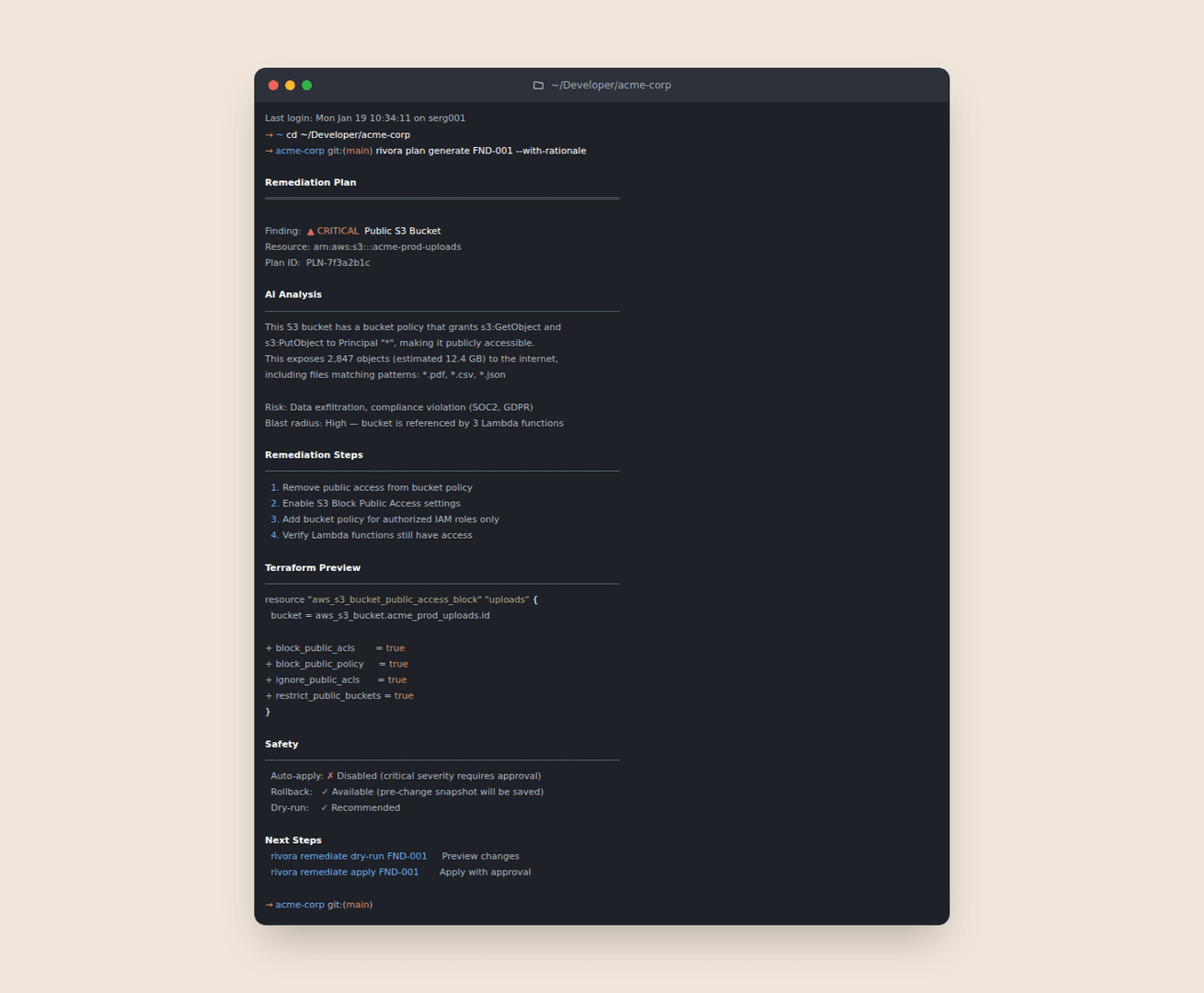Click the checkmark next to Rollback Available
This screenshot has width=1204, height=993.
325,792
